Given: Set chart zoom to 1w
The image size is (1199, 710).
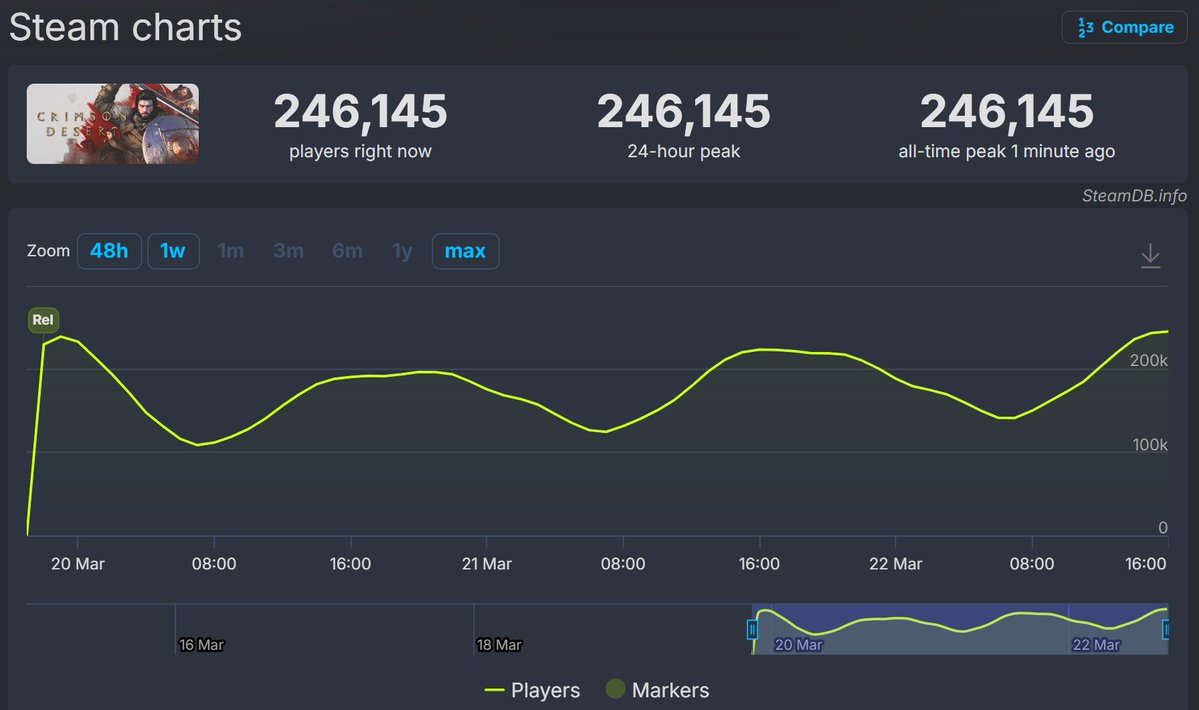Looking at the screenshot, I should [173, 251].
